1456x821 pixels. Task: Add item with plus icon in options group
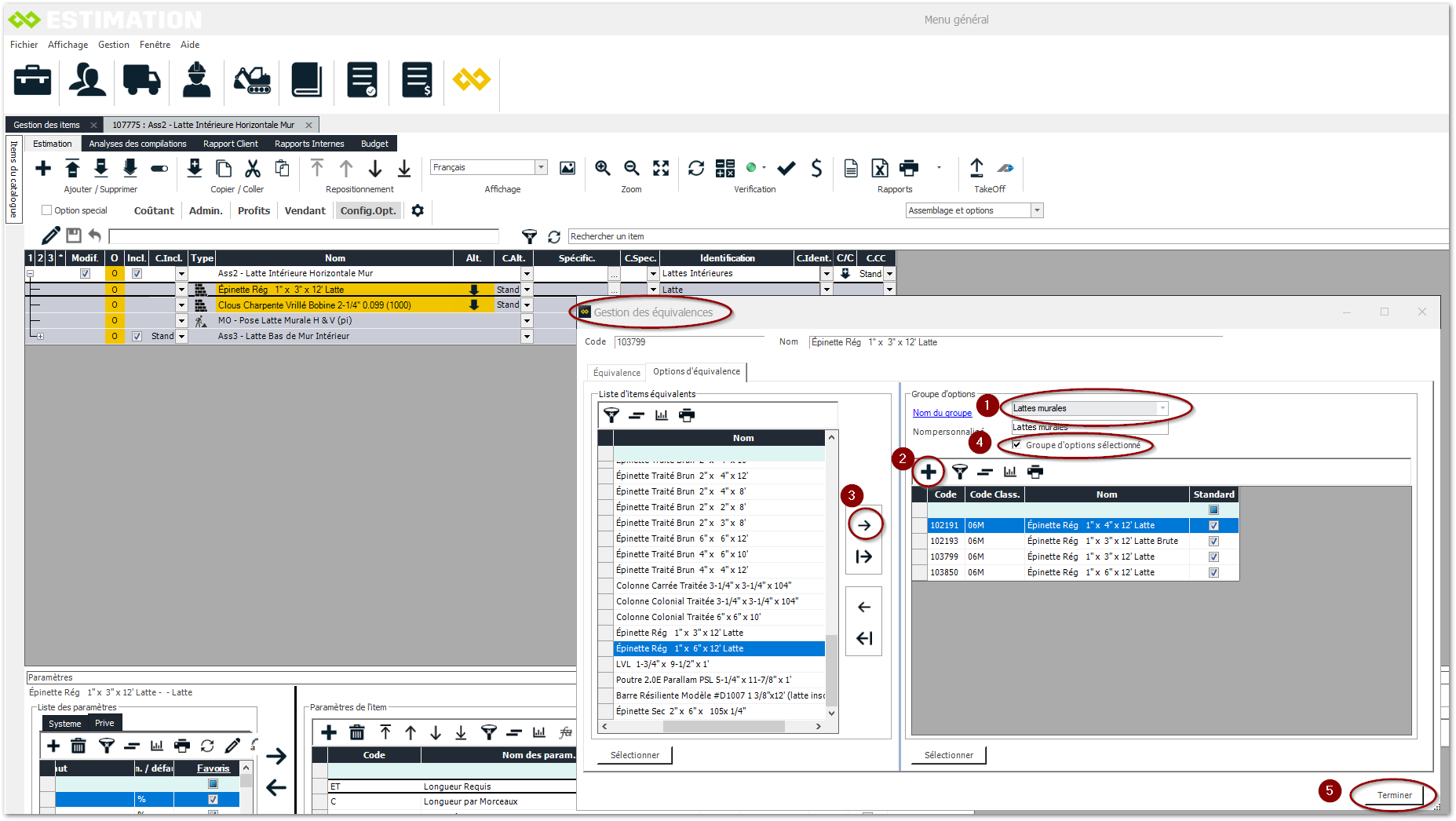tap(929, 472)
